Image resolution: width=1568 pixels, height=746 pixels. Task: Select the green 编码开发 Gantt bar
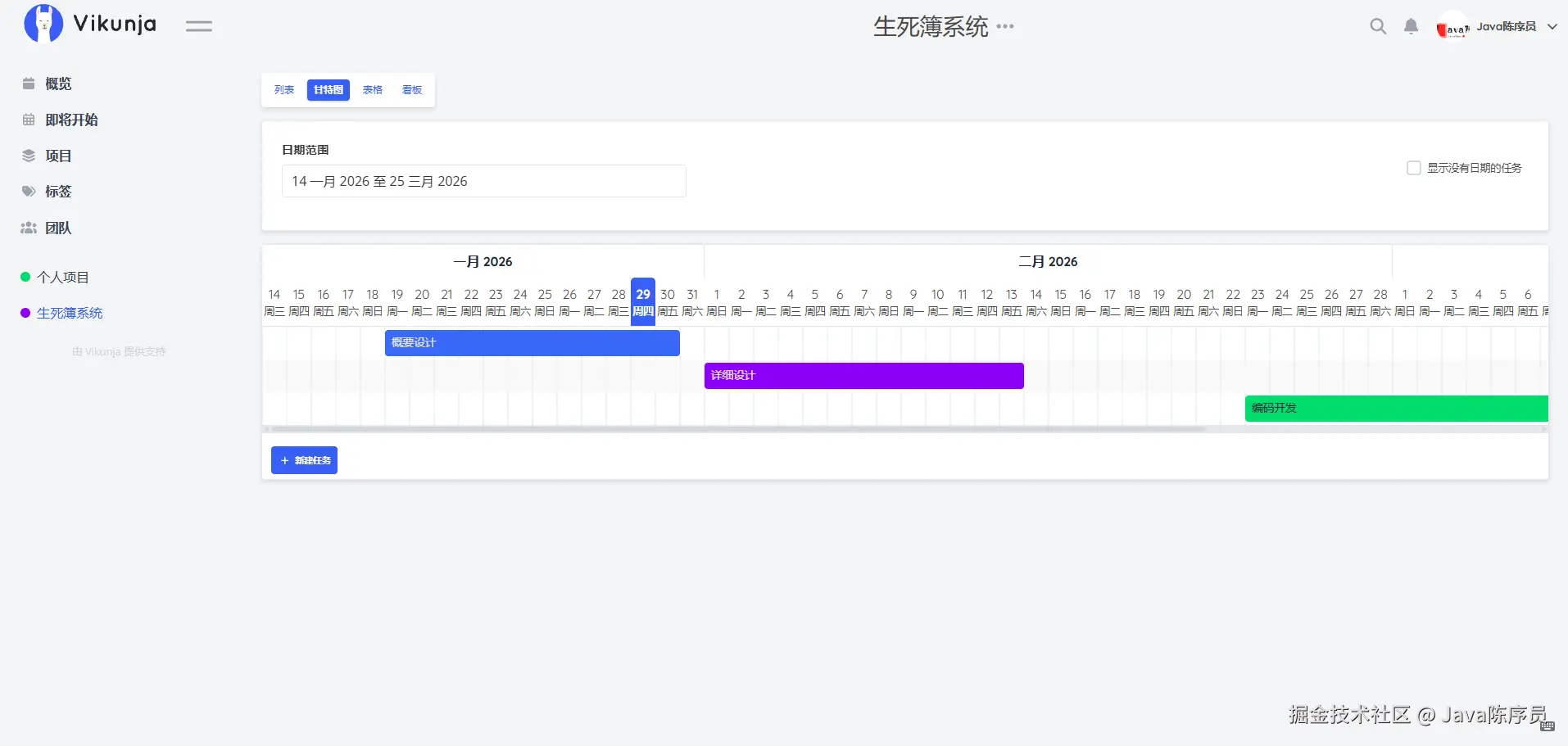tap(1397, 409)
